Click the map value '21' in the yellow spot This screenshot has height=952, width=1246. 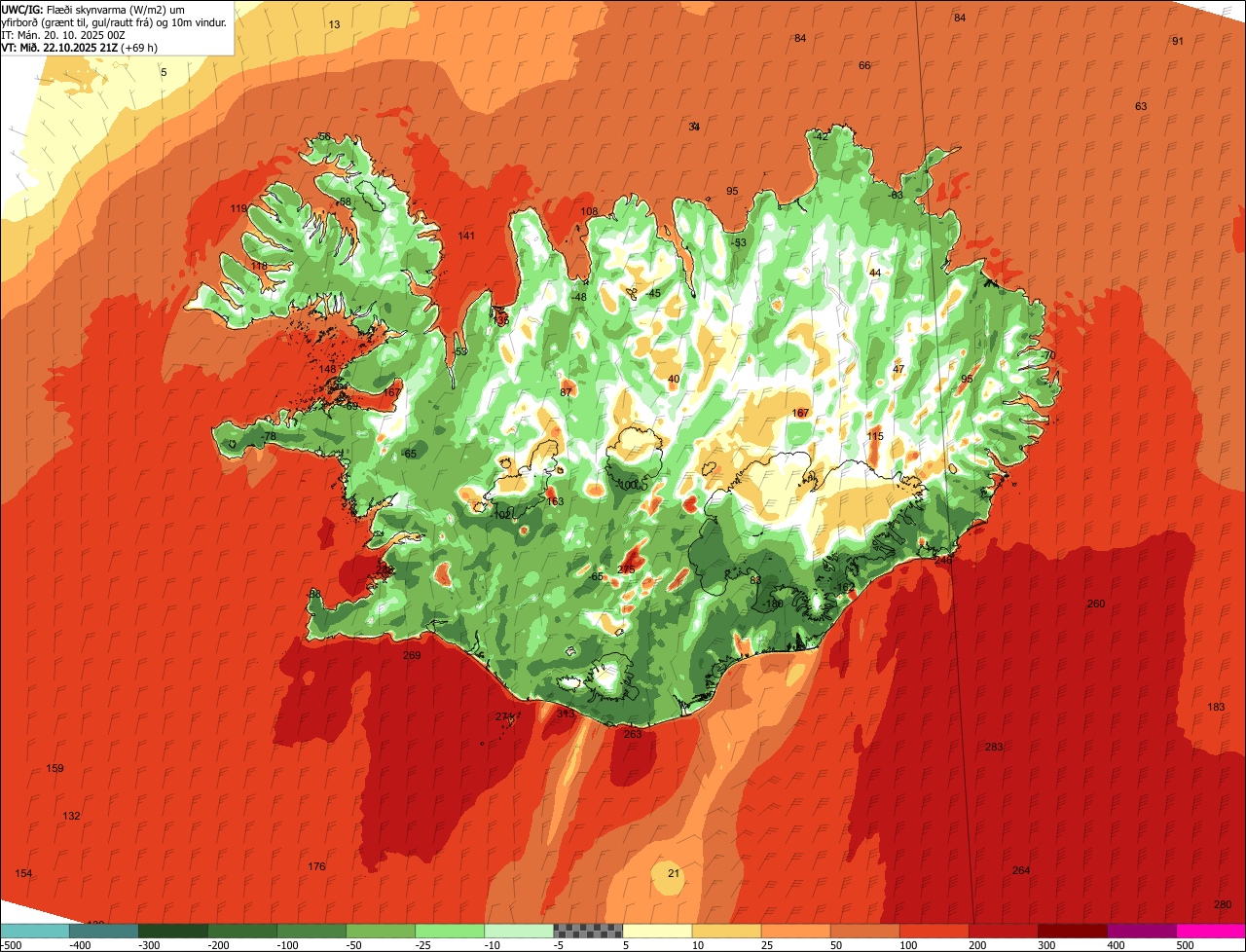pos(674,873)
